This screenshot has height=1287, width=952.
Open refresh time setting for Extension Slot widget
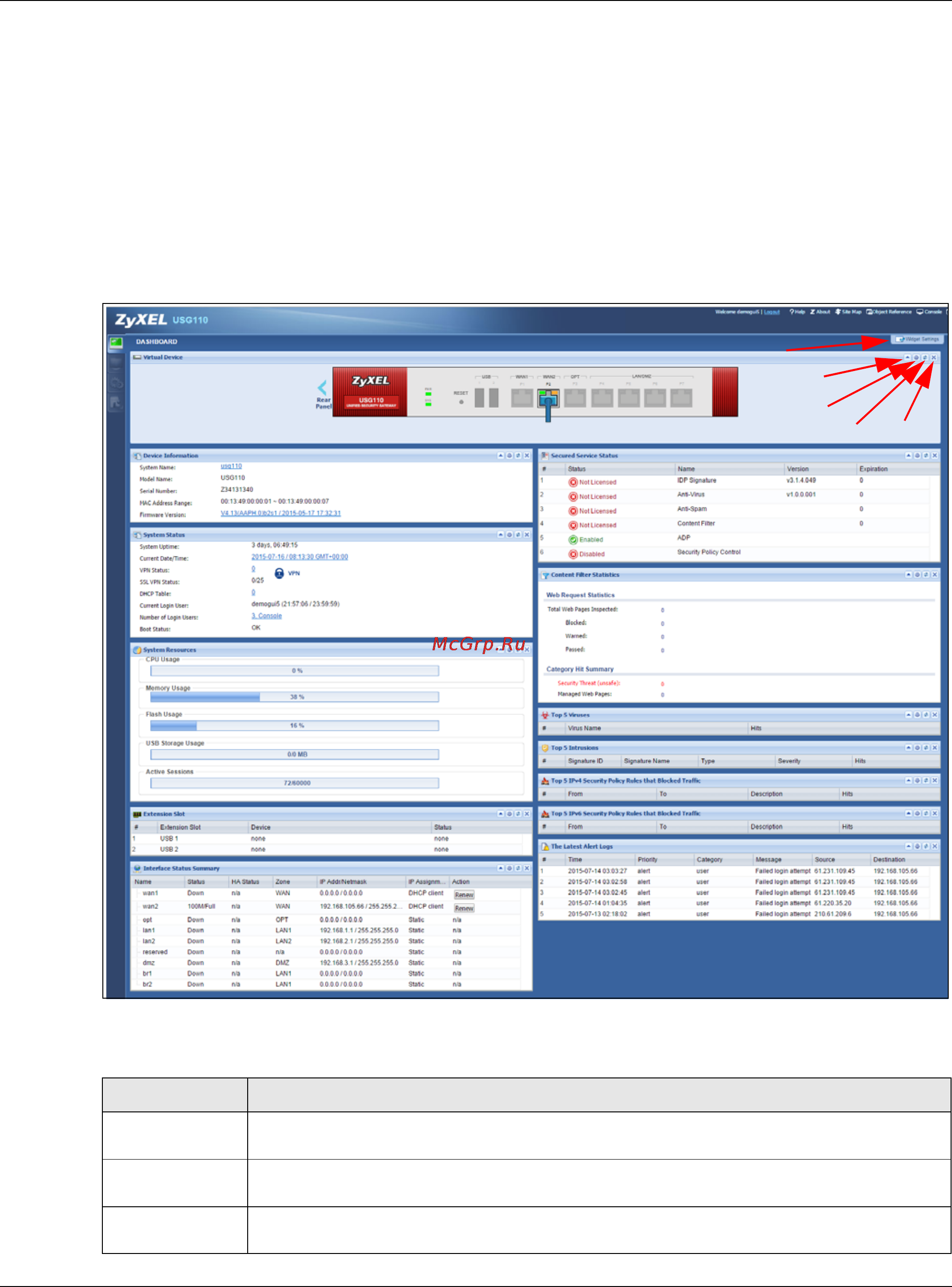509,814
